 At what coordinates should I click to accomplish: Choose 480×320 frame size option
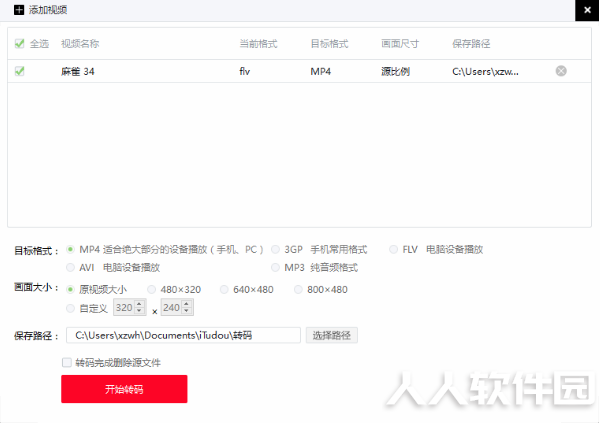(152, 289)
